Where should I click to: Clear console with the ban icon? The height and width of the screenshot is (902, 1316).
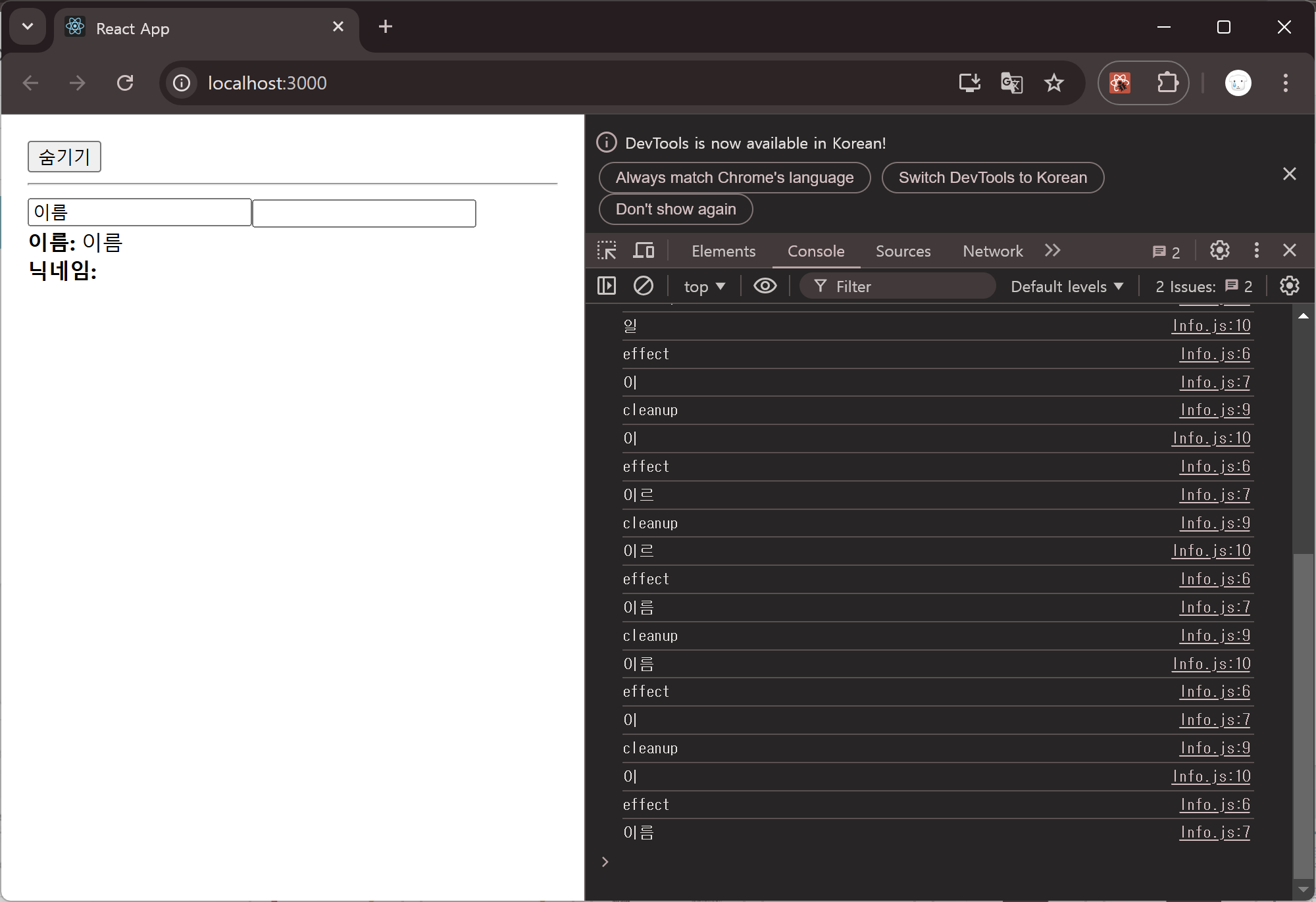643,286
